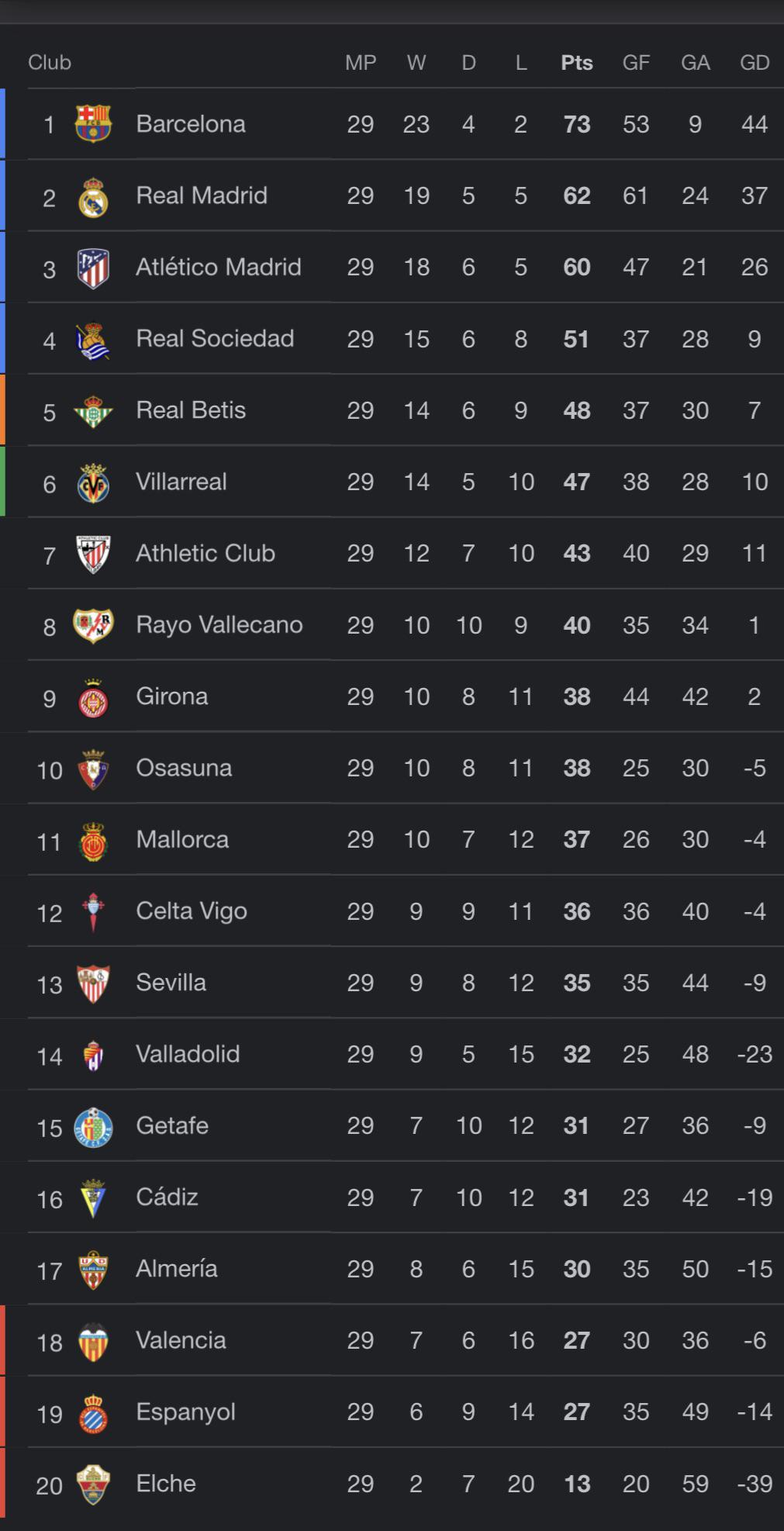784x1531 pixels.
Task: Select the Sevilla team name
Action: [171, 983]
